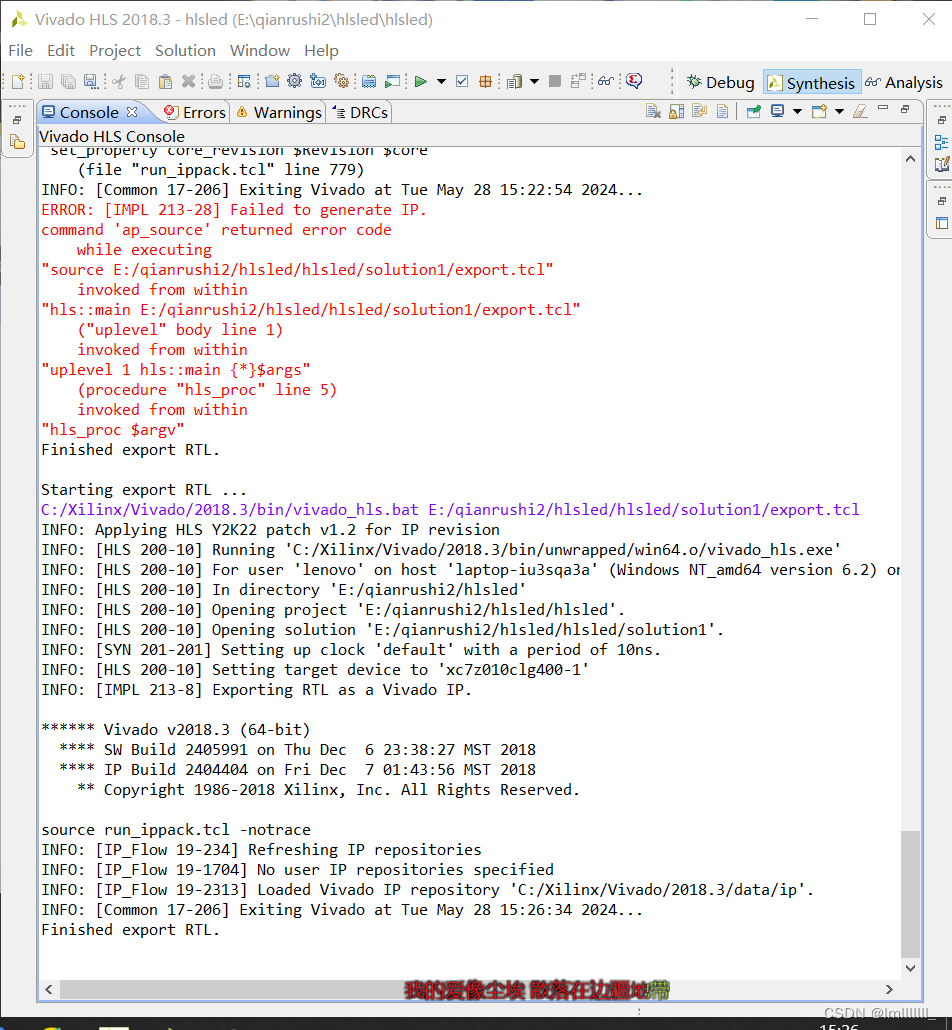Click Clear Console eraser icon
Viewport: 952px width, 1030px height.
(x=860, y=111)
